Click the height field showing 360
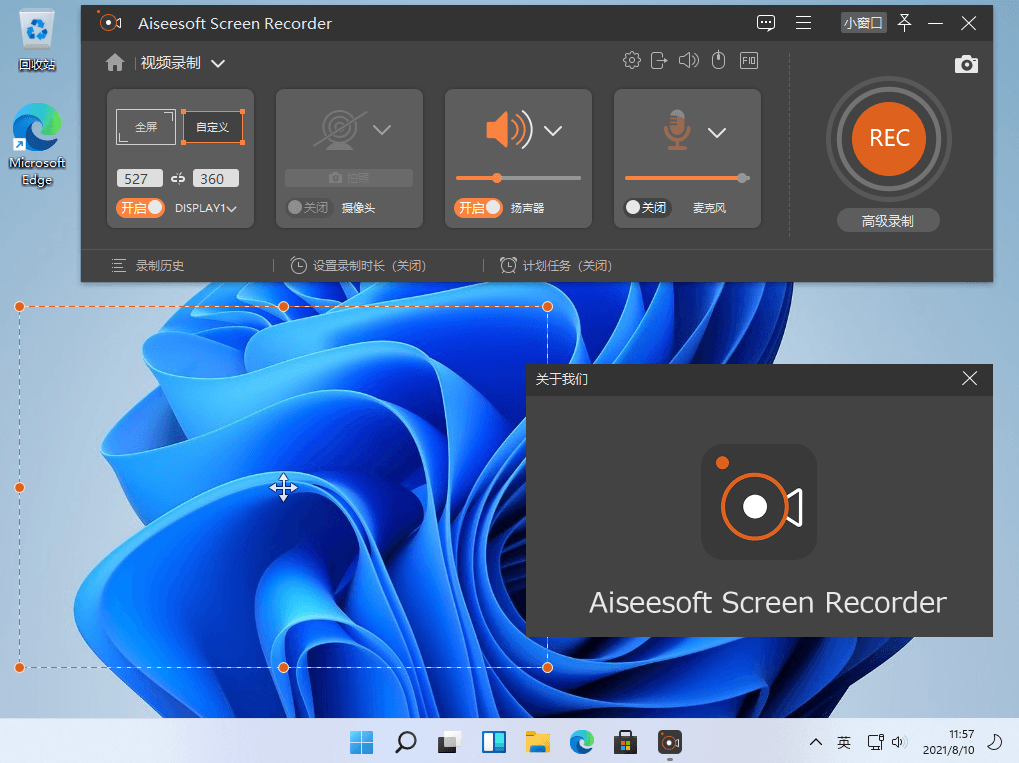 pyautogui.click(x=216, y=178)
